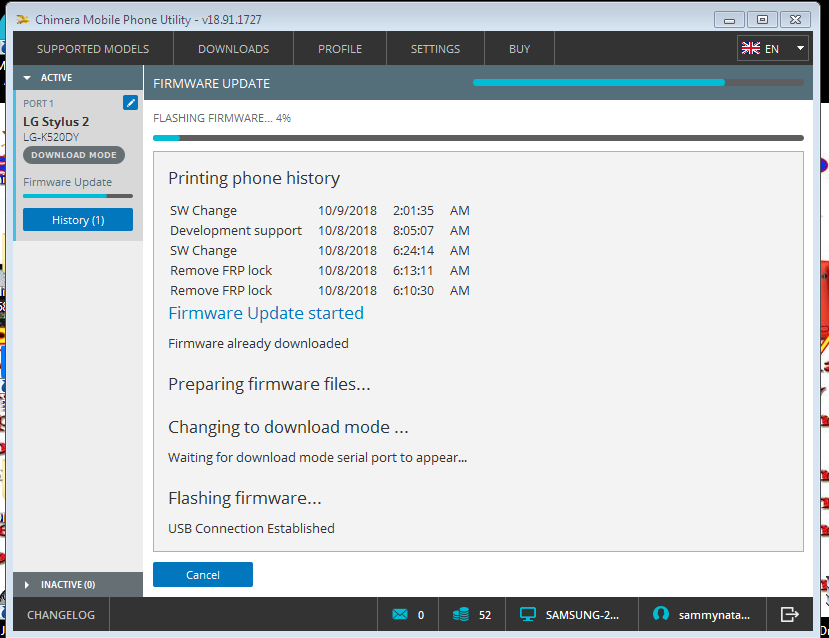Open the messages envelope icon
Screen dimensions: 829x638
point(400,614)
